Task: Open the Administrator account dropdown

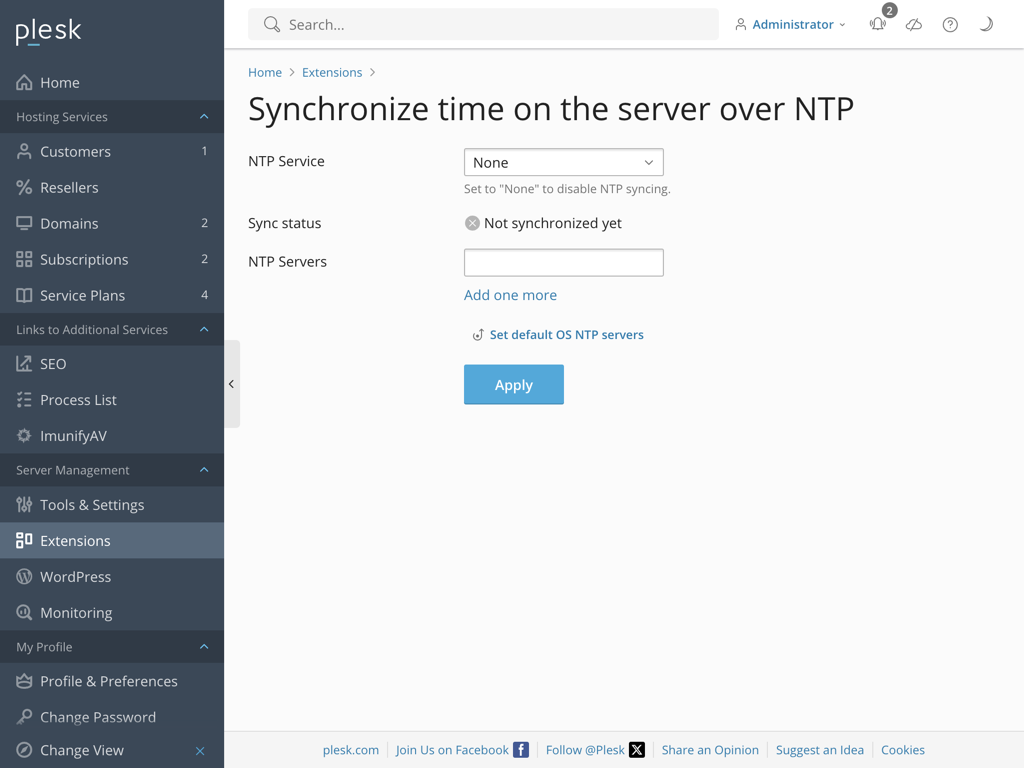Action: pos(790,24)
